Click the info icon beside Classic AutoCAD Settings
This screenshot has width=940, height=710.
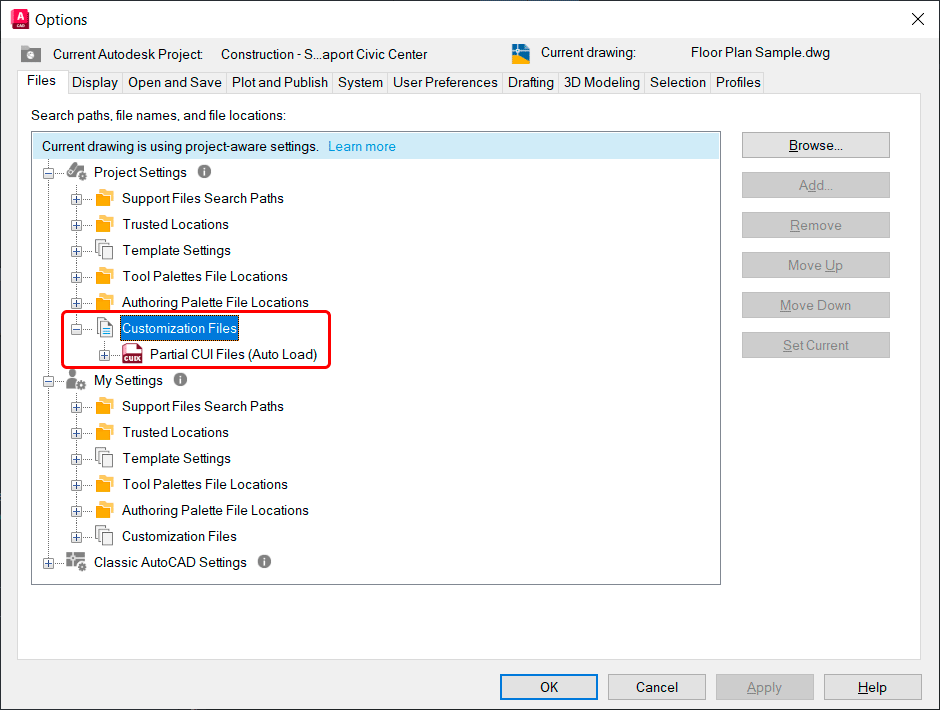264,561
